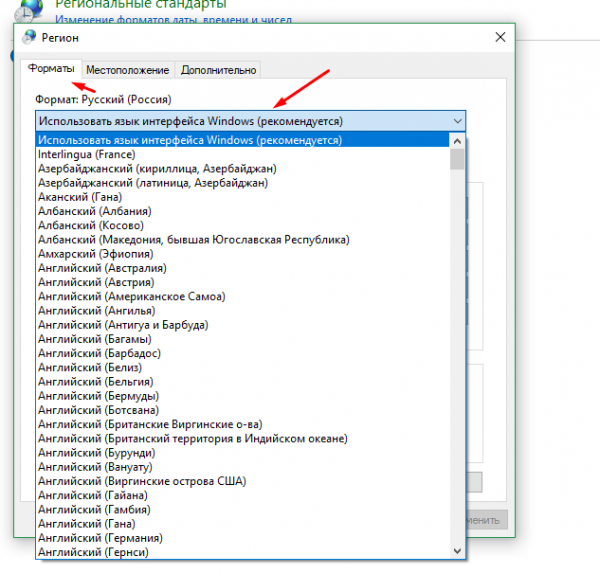Click the list scrollbar thumb
The image size is (600, 574).
[x=457, y=159]
